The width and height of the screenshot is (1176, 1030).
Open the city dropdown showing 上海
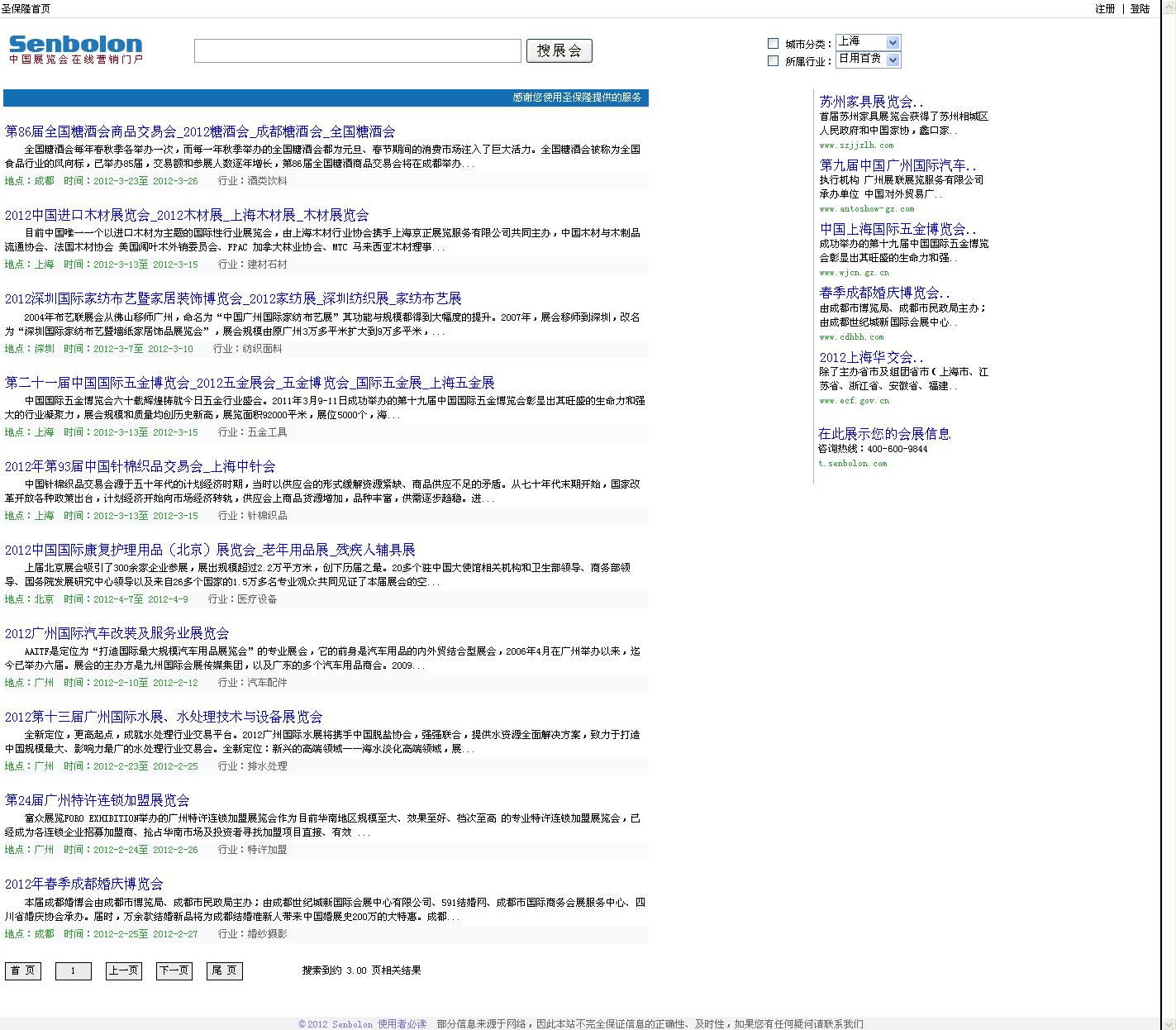868,42
